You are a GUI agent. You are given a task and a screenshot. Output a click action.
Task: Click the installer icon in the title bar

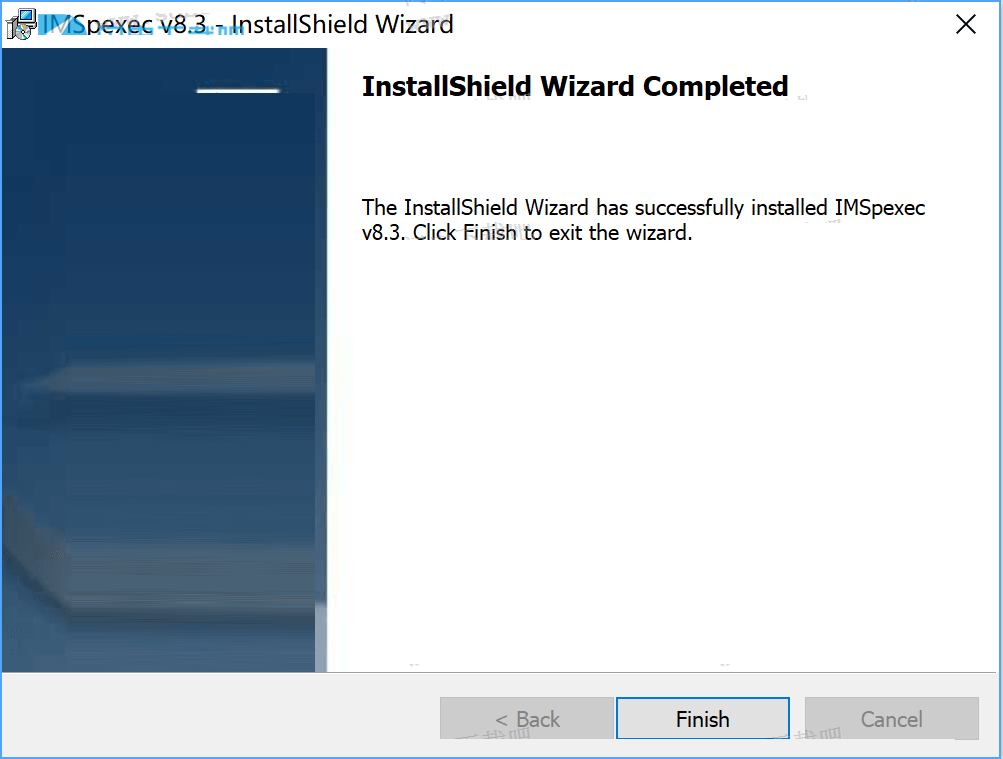pyautogui.click(x=21, y=25)
